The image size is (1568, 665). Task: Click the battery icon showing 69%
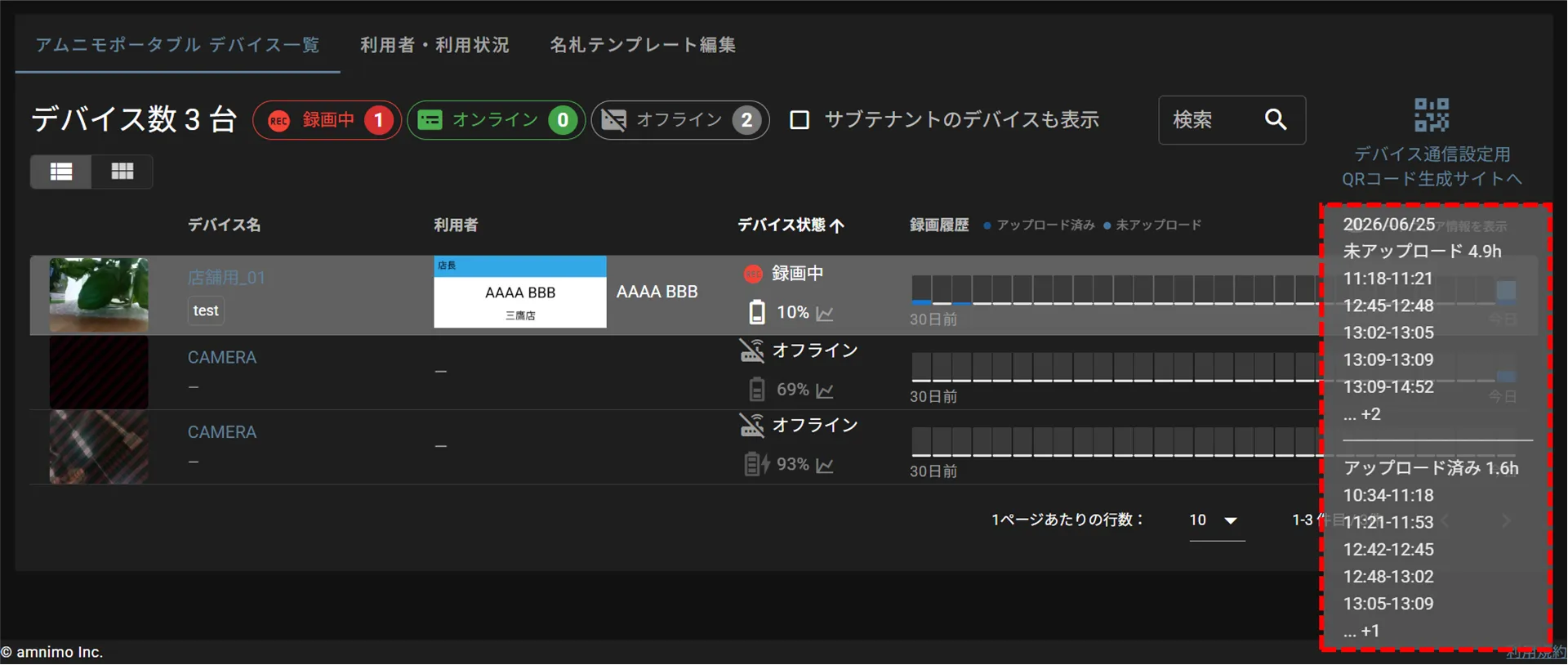pyautogui.click(x=757, y=390)
